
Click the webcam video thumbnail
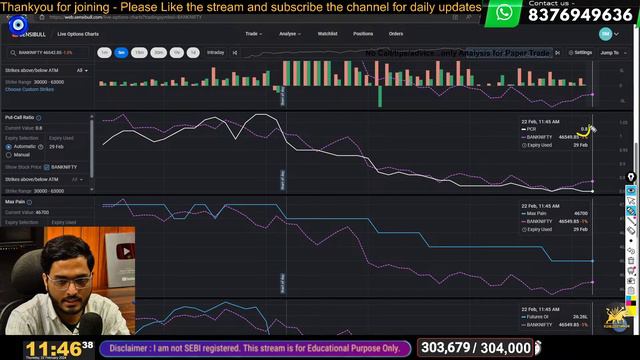(67, 281)
